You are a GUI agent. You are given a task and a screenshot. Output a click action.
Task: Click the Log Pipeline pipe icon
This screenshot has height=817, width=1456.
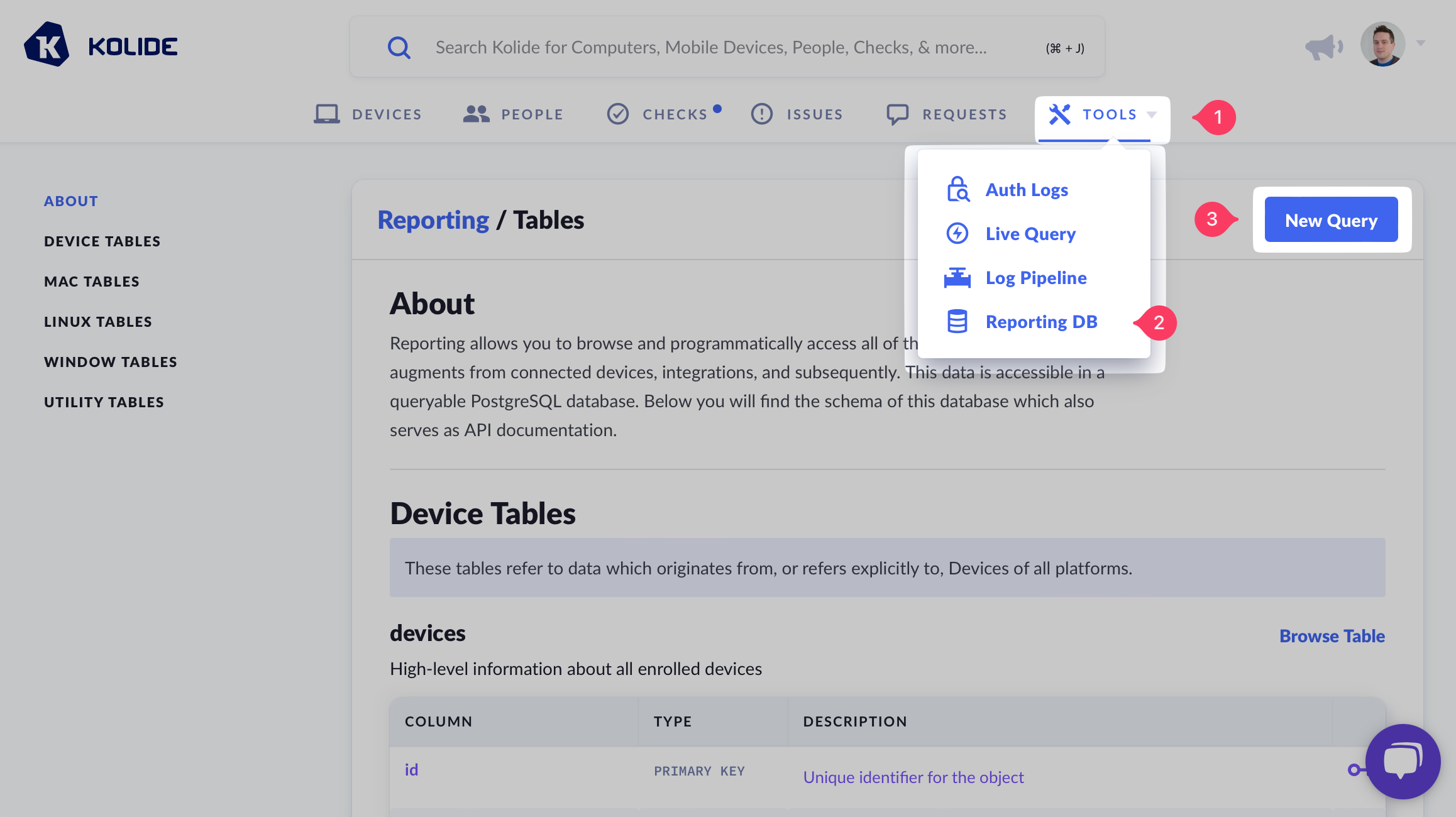click(x=957, y=278)
